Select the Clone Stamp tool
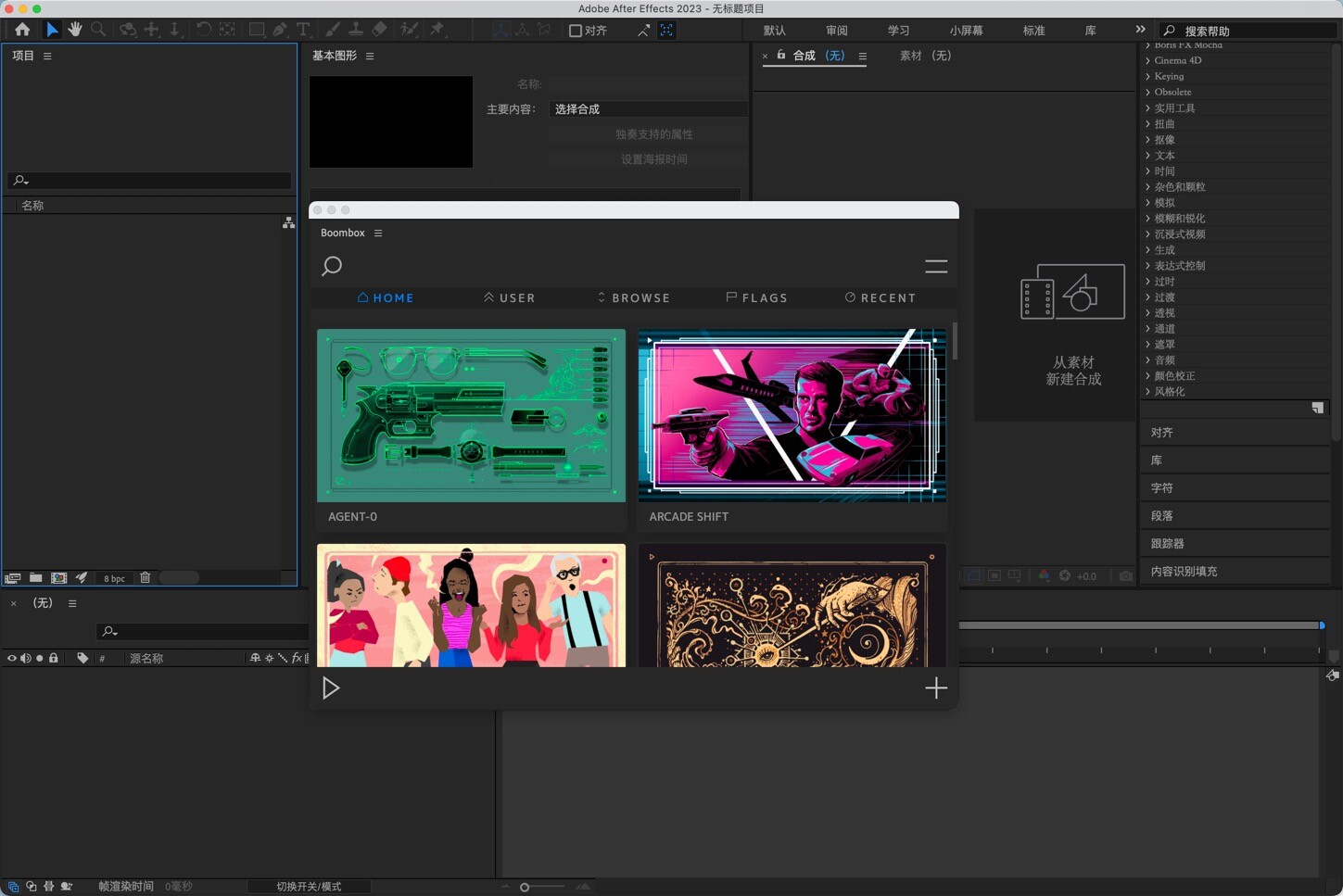The image size is (1343, 896). [355, 30]
